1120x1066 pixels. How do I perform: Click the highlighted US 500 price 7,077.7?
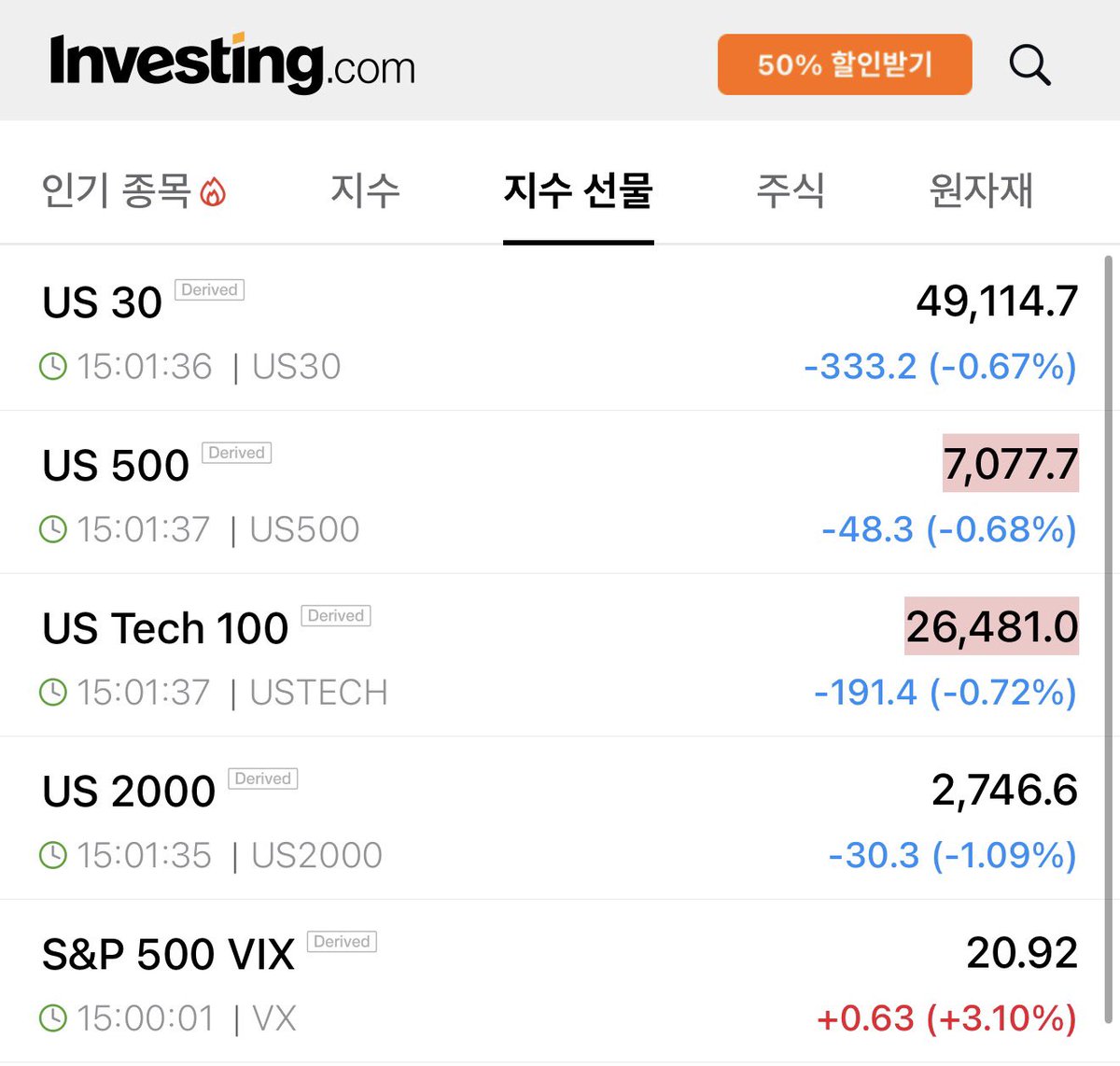click(x=1010, y=464)
